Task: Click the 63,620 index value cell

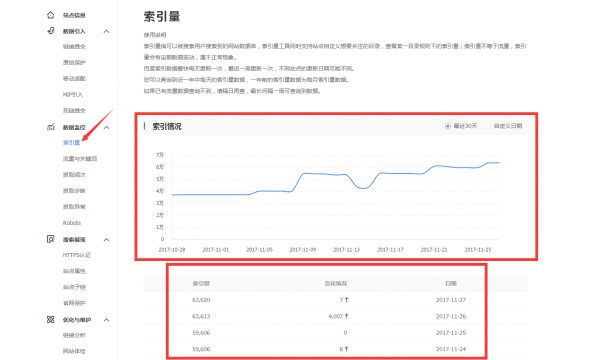Action: pos(201,300)
